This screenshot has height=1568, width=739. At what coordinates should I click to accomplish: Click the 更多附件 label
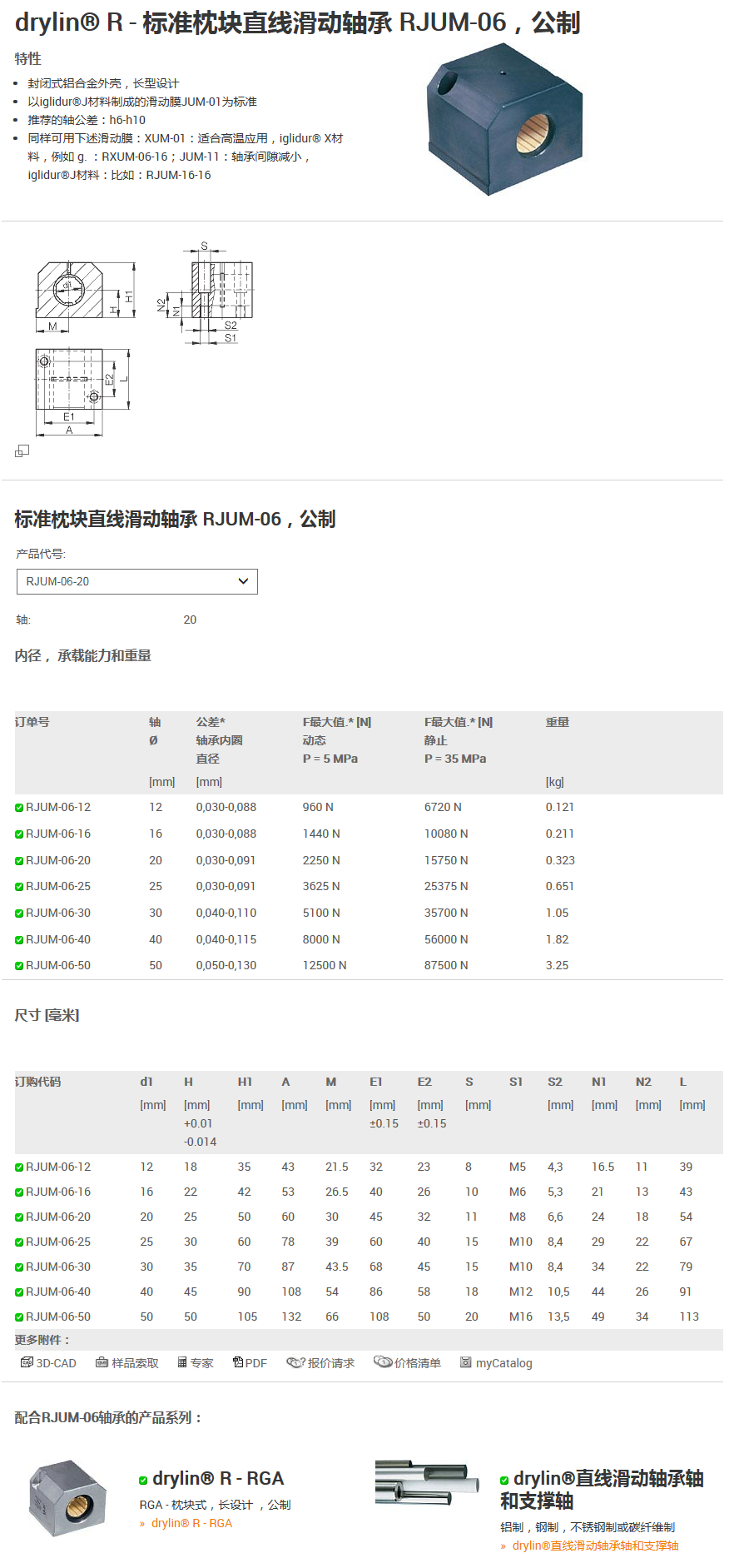[42, 1340]
